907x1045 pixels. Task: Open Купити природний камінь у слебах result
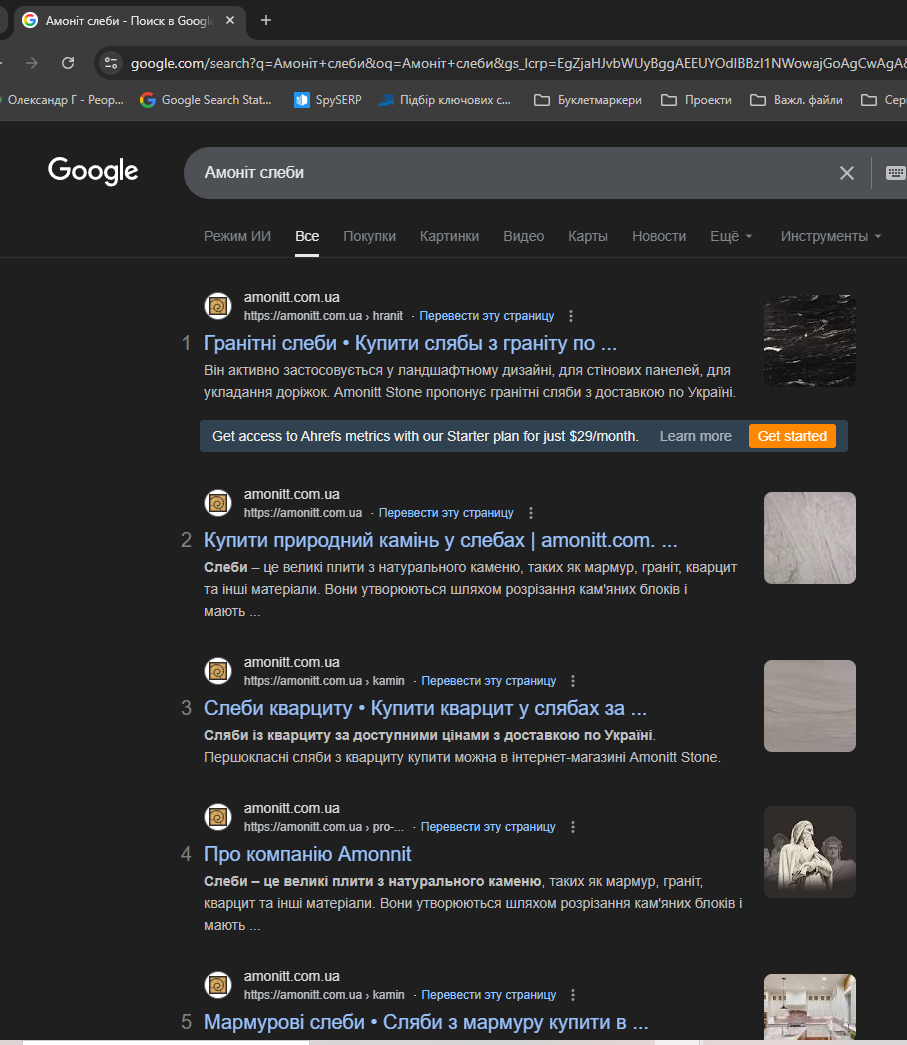[x=441, y=540]
